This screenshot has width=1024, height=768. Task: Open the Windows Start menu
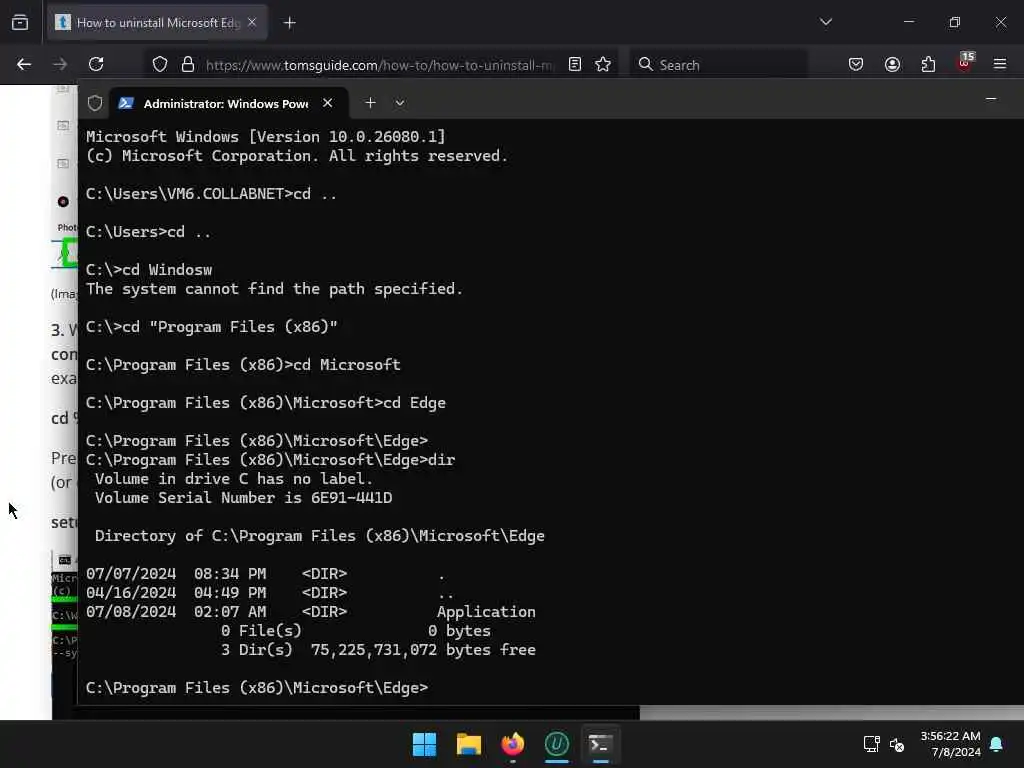(x=424, y=744)
